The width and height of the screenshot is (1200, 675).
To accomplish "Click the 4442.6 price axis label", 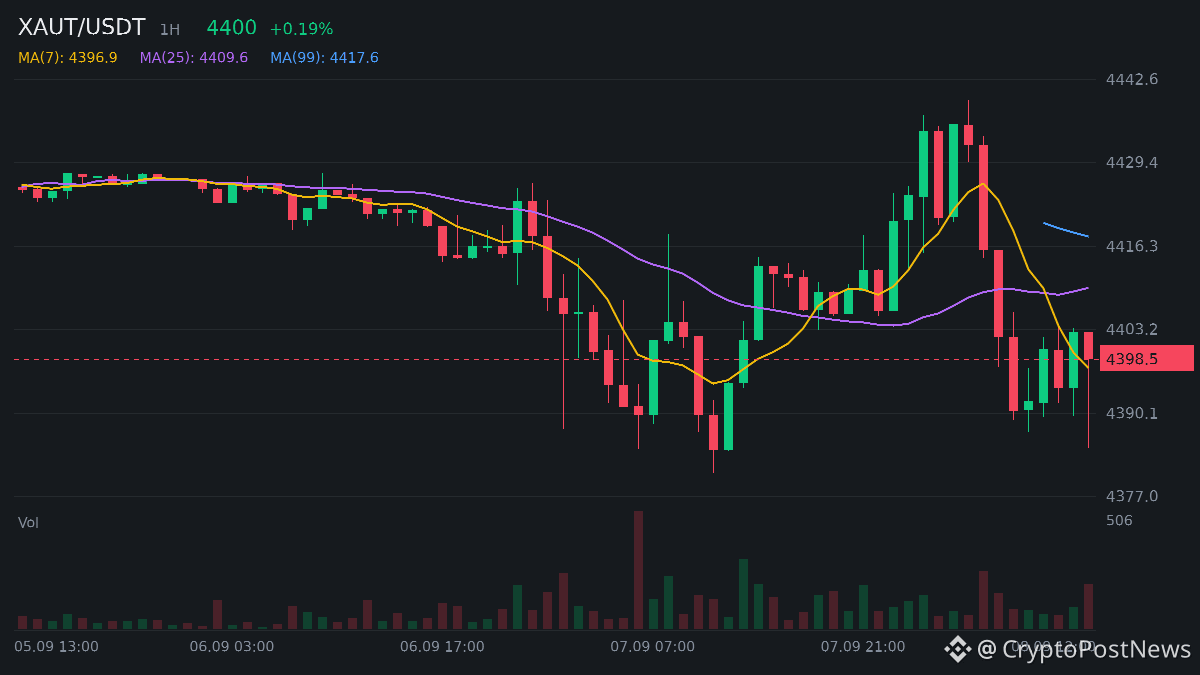I will (x=1132, y=79).
